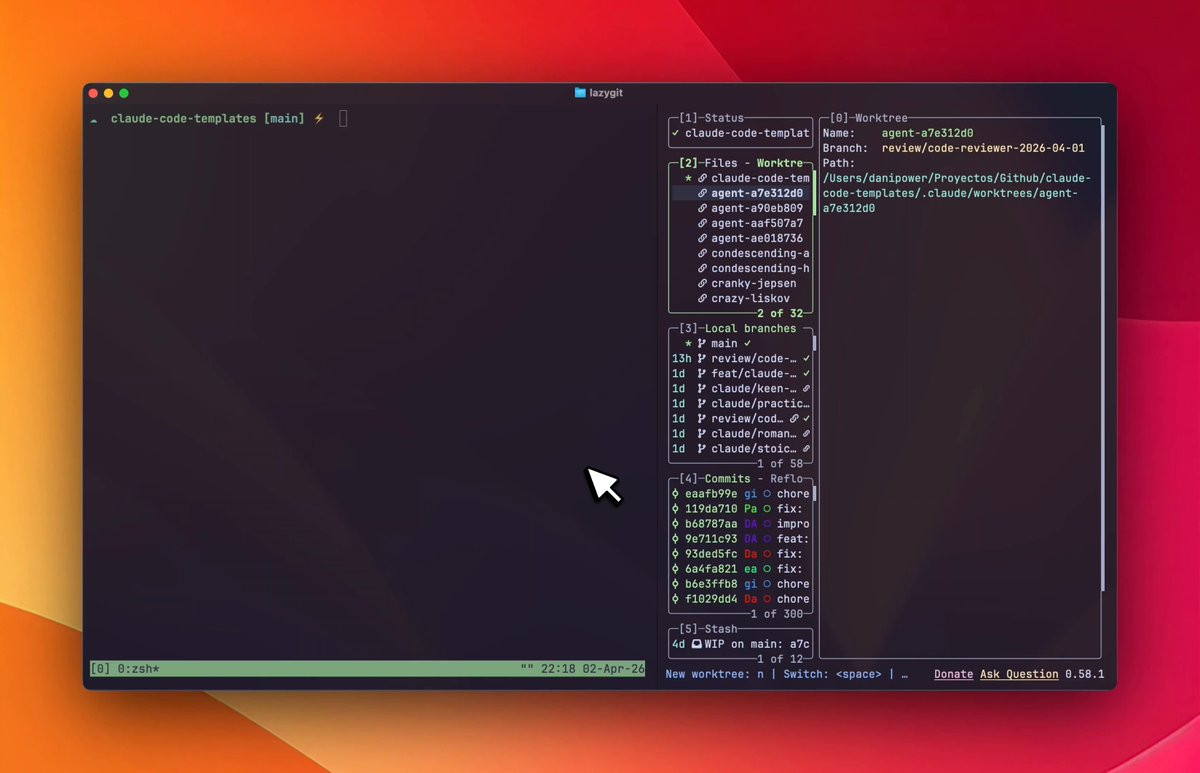Image resolution: width=1200 pixels, height=773 pixels.
Task: Select commit hash 9e711c93
Action: (711, 538)
